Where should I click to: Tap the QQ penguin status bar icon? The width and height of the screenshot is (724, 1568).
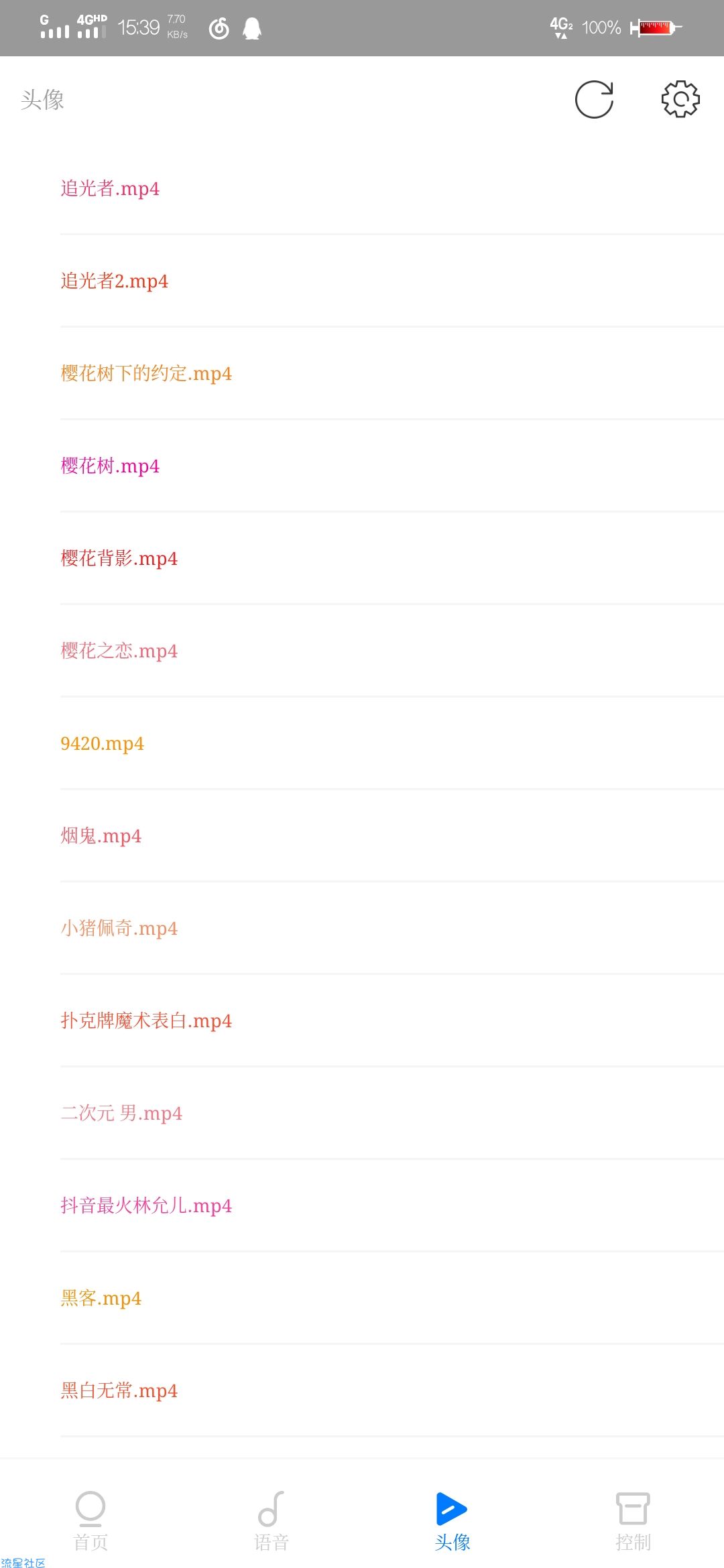(x=252, y=28)
